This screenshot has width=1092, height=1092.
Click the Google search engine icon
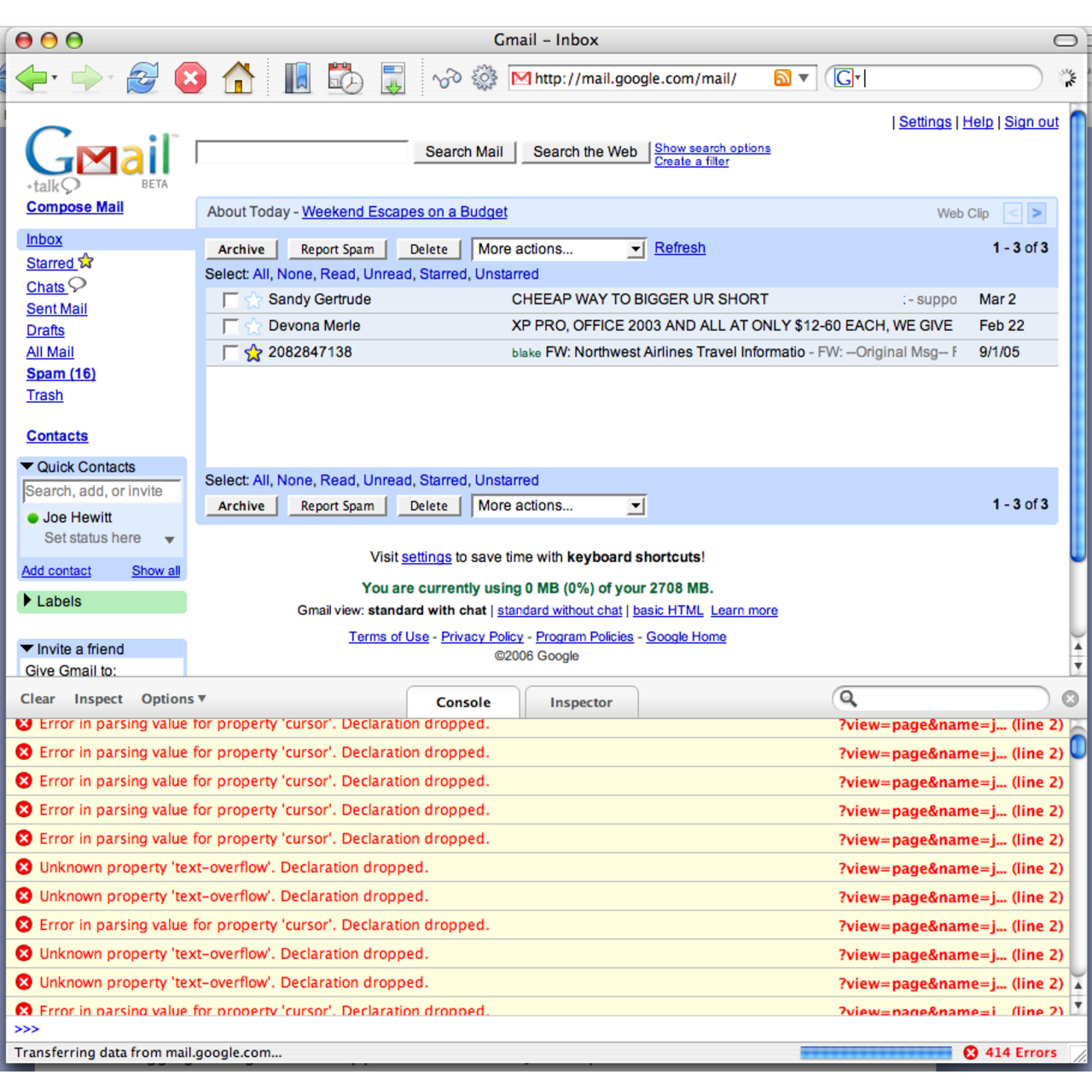click(844, 78)
